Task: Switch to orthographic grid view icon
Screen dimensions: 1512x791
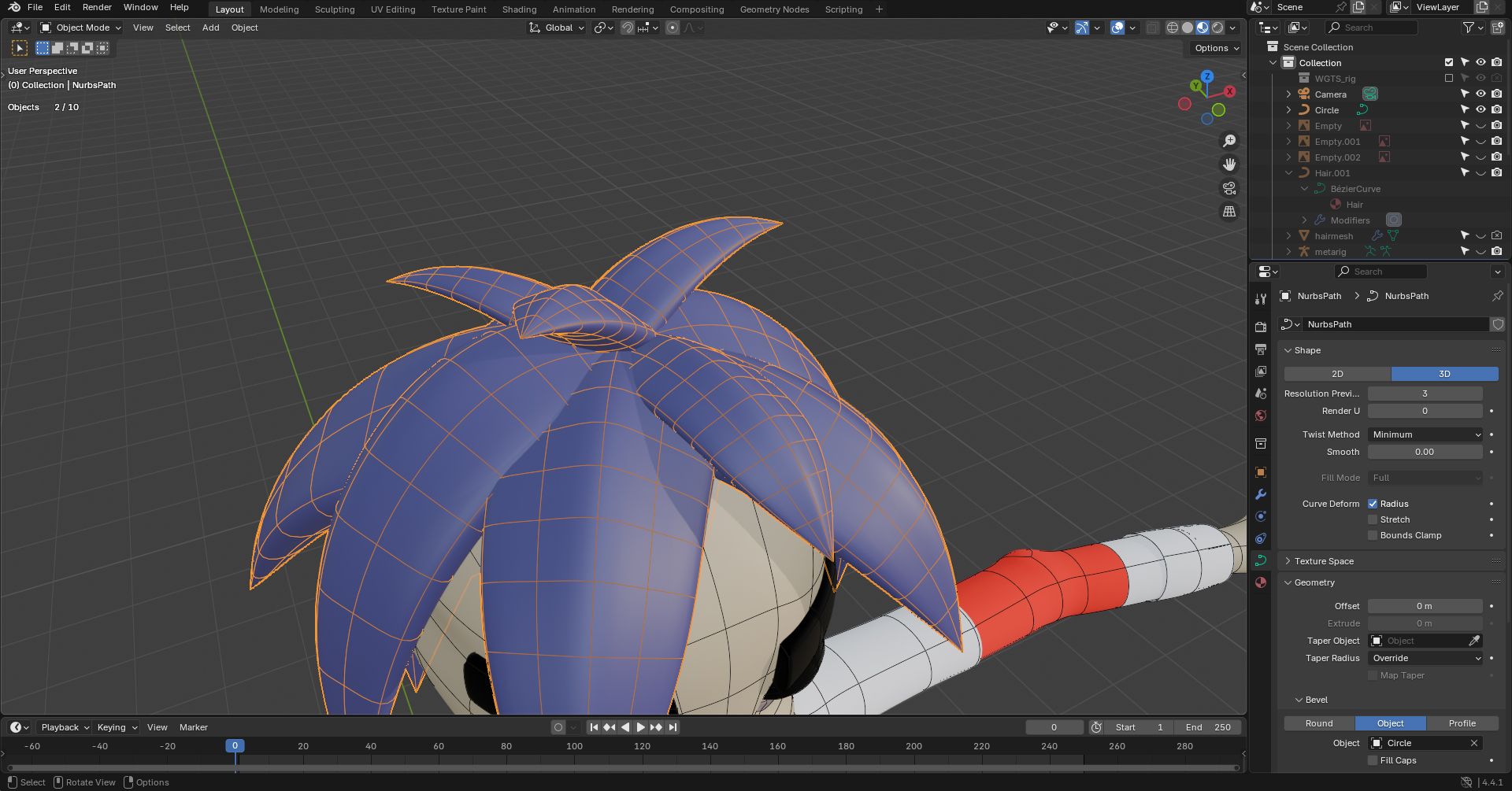Action: pyautogui.click(x=1228, y=212)
